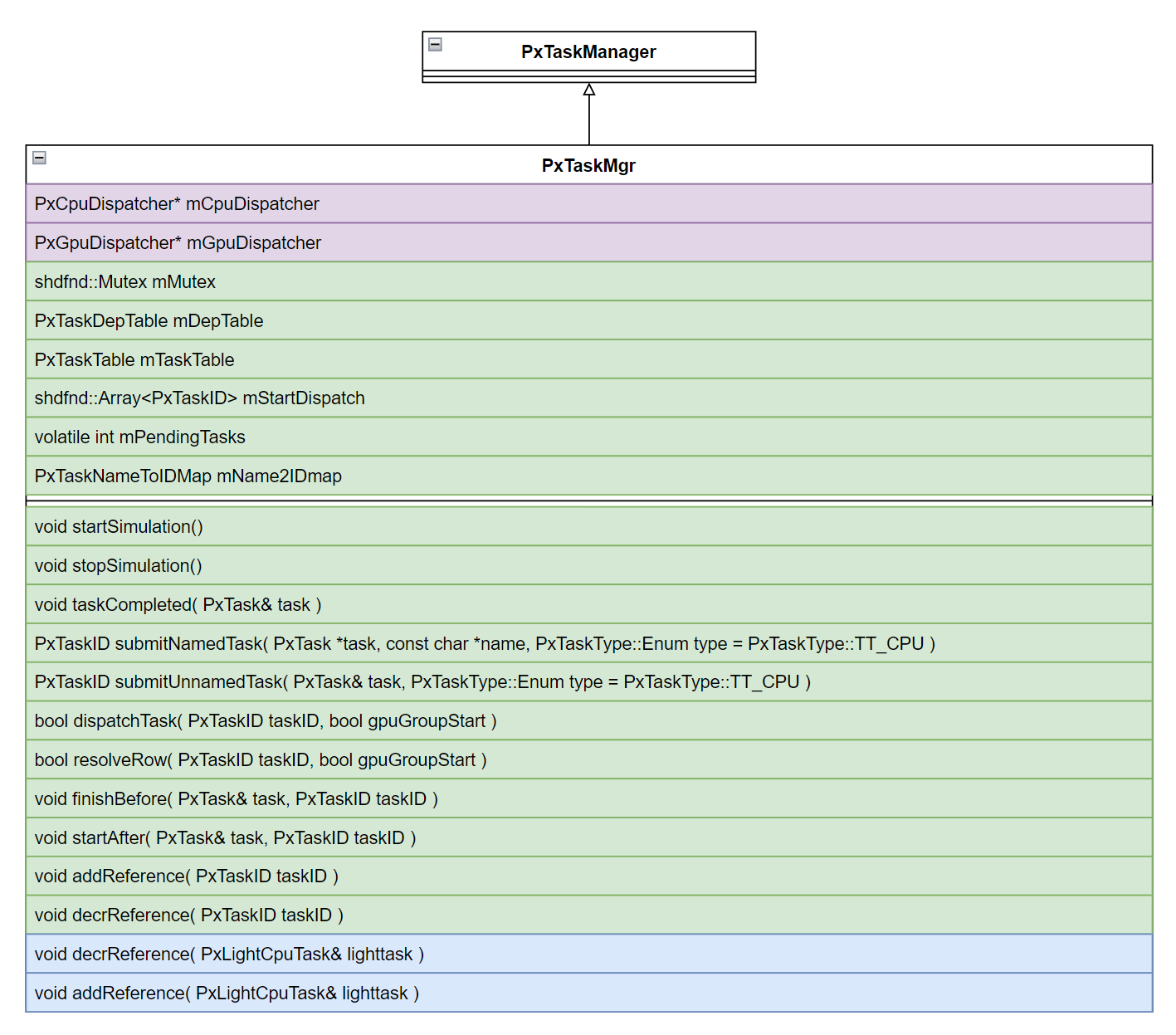Select the dispatchTask method row
This screenshot has width=1176, height=1035.
click(266, 721)
